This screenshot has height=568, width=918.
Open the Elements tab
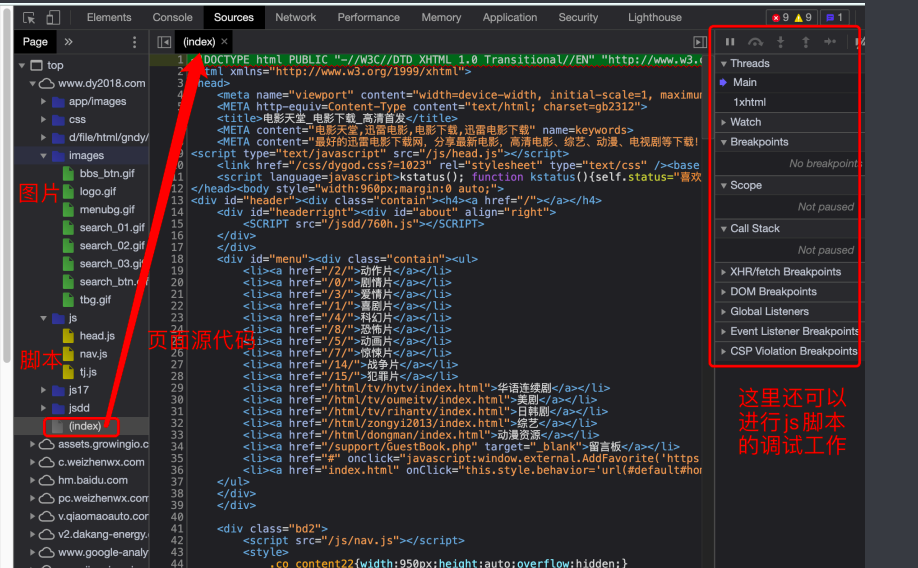coord(109,18)
